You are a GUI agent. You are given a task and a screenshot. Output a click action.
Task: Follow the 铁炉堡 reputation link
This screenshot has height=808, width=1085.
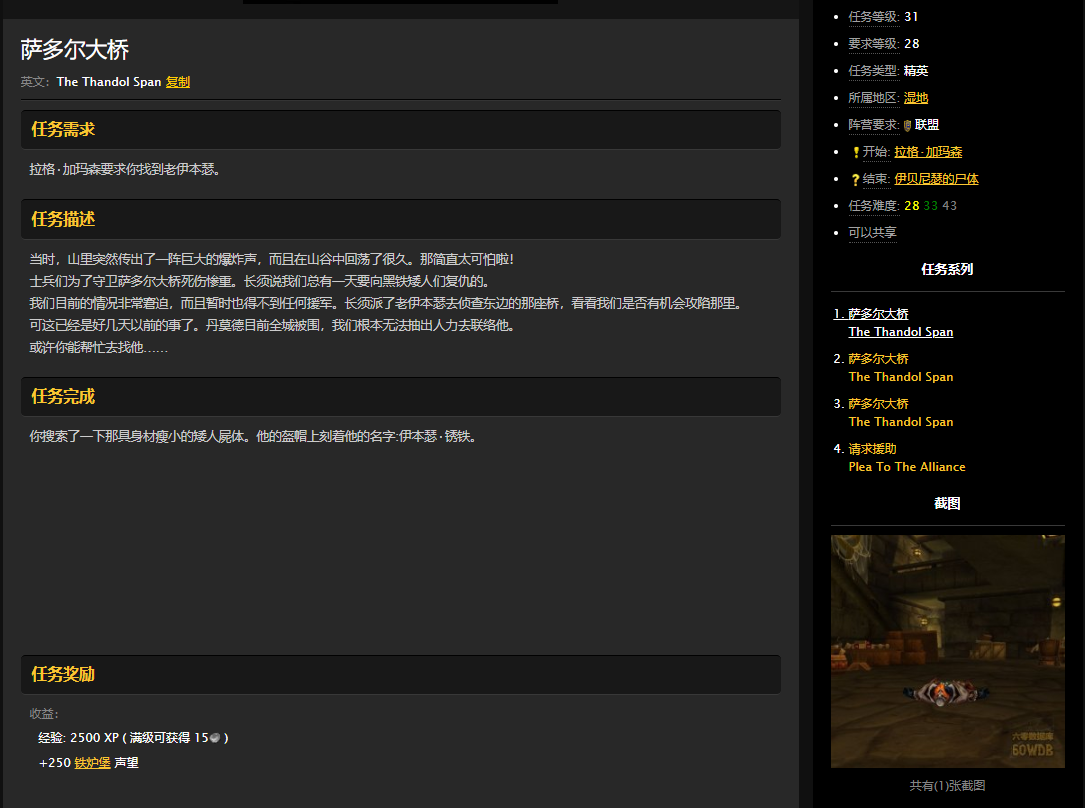[x=92, y=763]
